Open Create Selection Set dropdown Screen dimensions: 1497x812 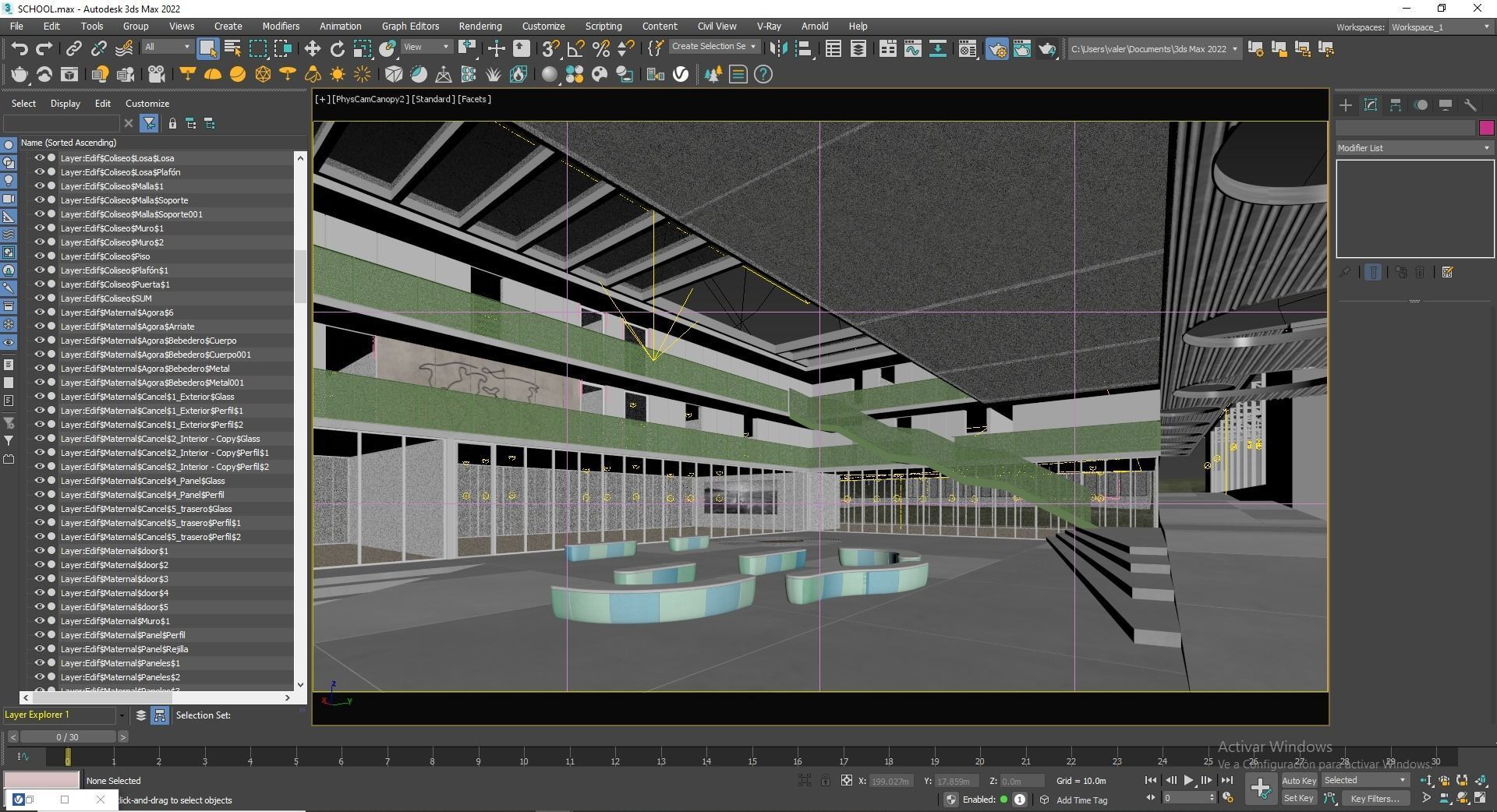click(x=713, y=47)
